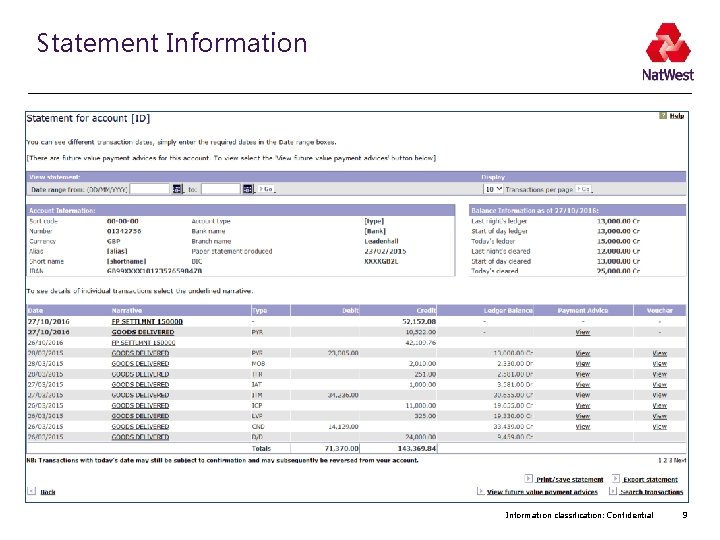The image size is (720, 540).
Task: View voucher for the LVP row
Action: [x=660, y=416]
